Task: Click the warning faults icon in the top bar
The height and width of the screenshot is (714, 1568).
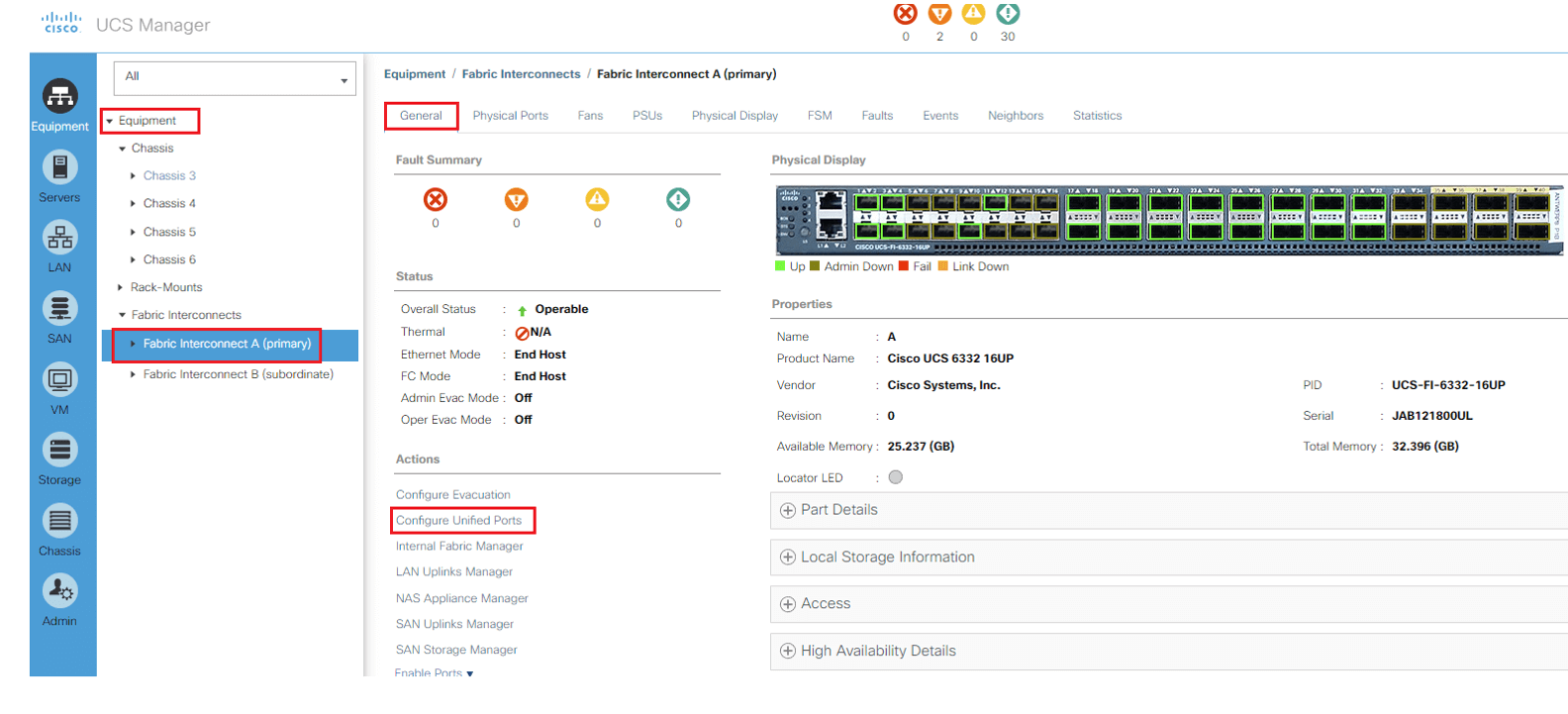Action: (1008, 14)
